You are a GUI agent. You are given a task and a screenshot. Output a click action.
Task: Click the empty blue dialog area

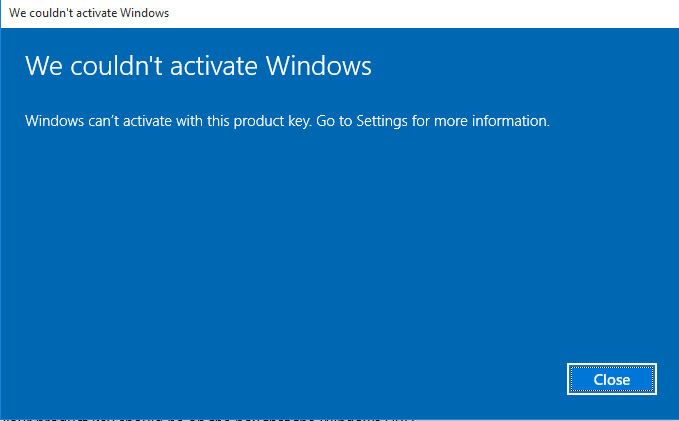click(300, 260)
